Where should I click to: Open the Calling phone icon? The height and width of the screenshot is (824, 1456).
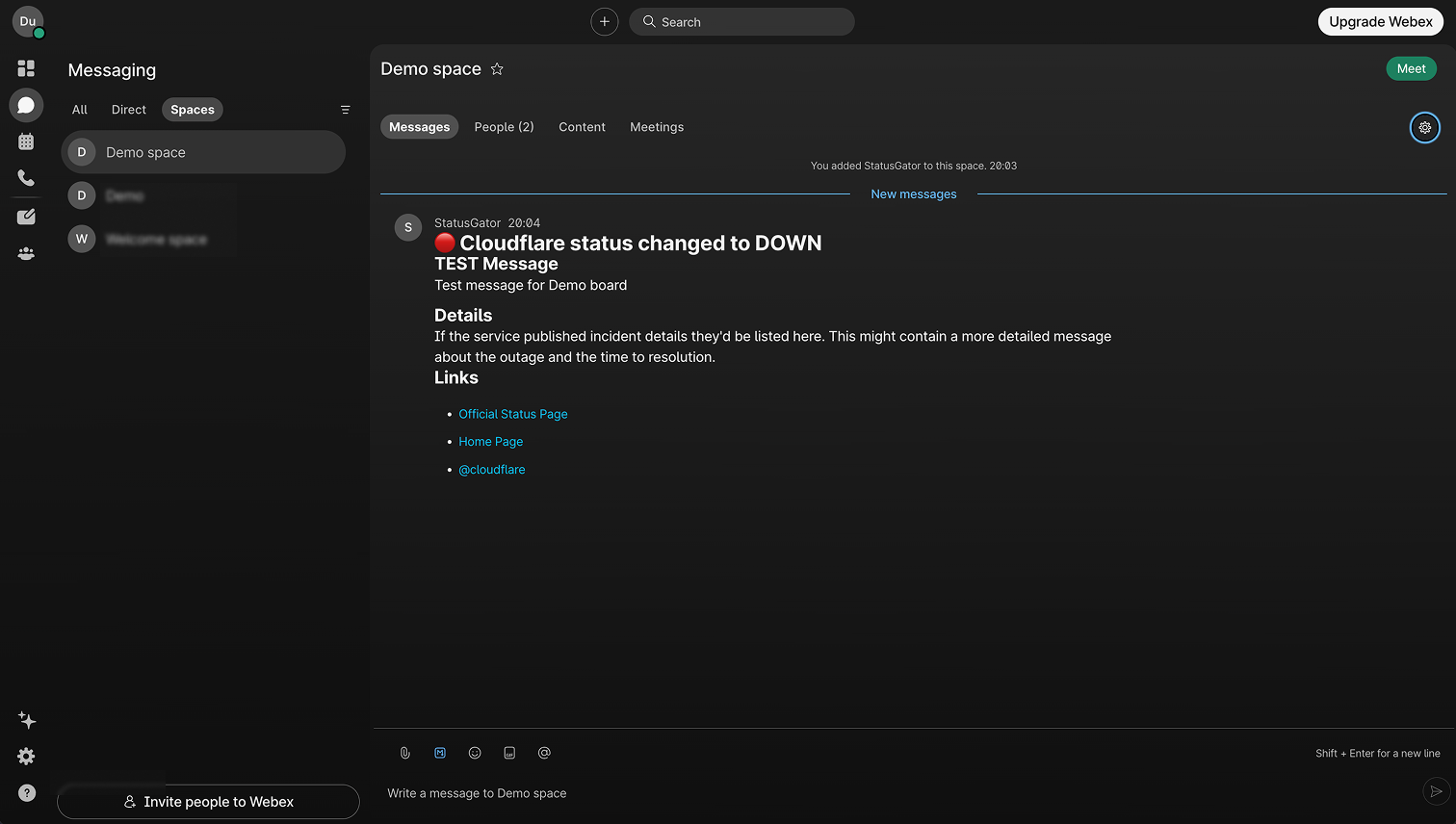tap(26, 178)
